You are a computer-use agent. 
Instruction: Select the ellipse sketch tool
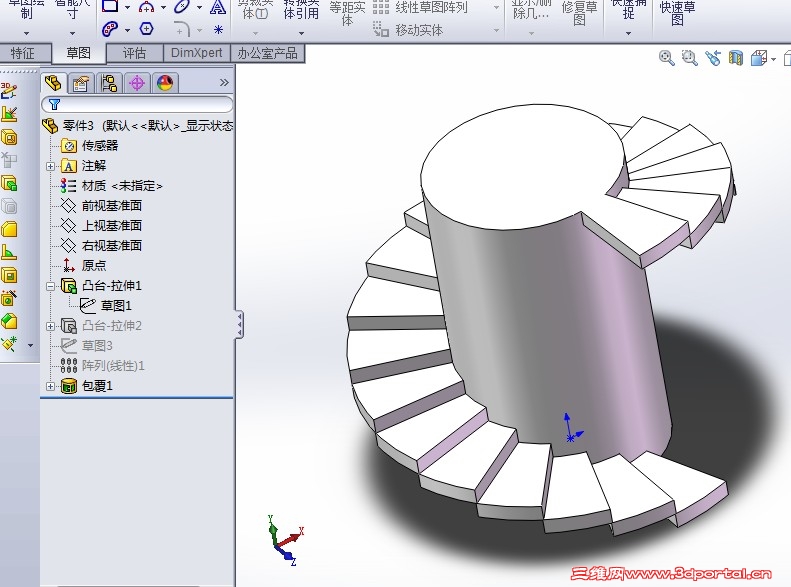182,7
